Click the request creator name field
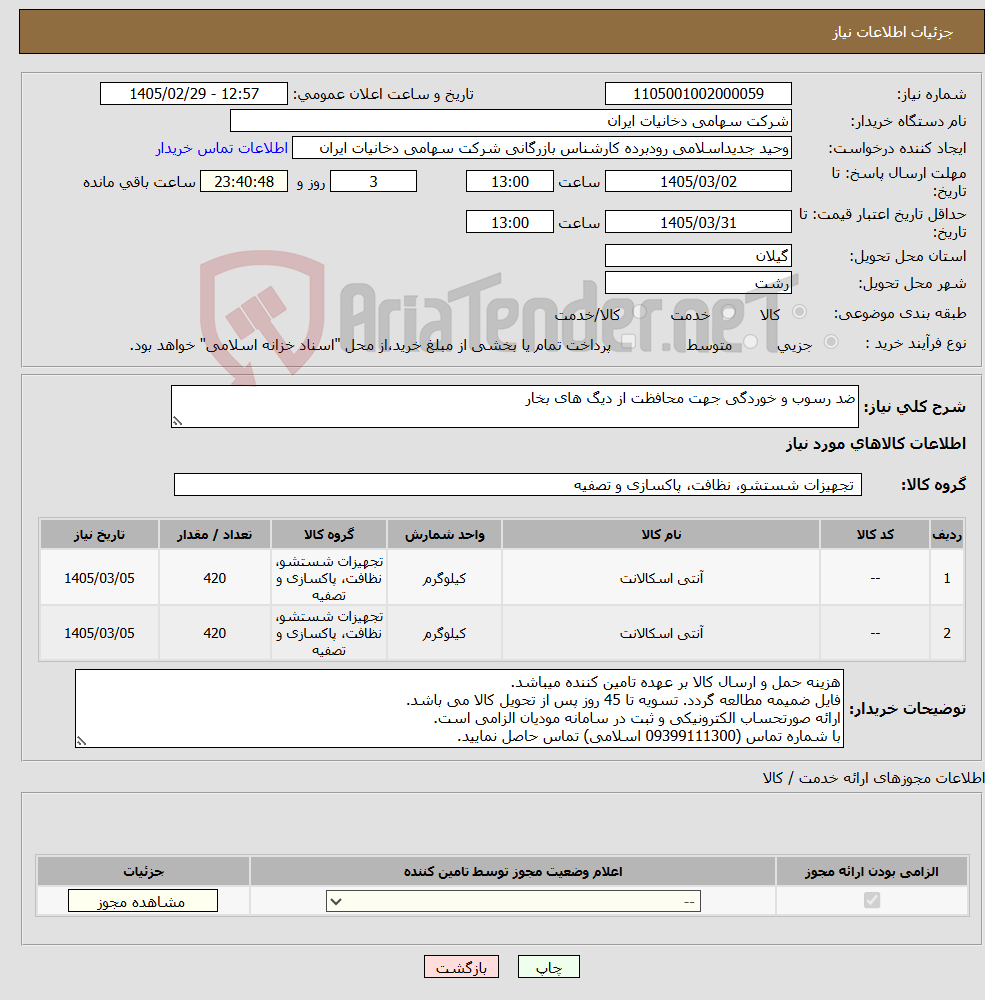985x1000 pixels. pyautogui.click(x=542, y=148)
